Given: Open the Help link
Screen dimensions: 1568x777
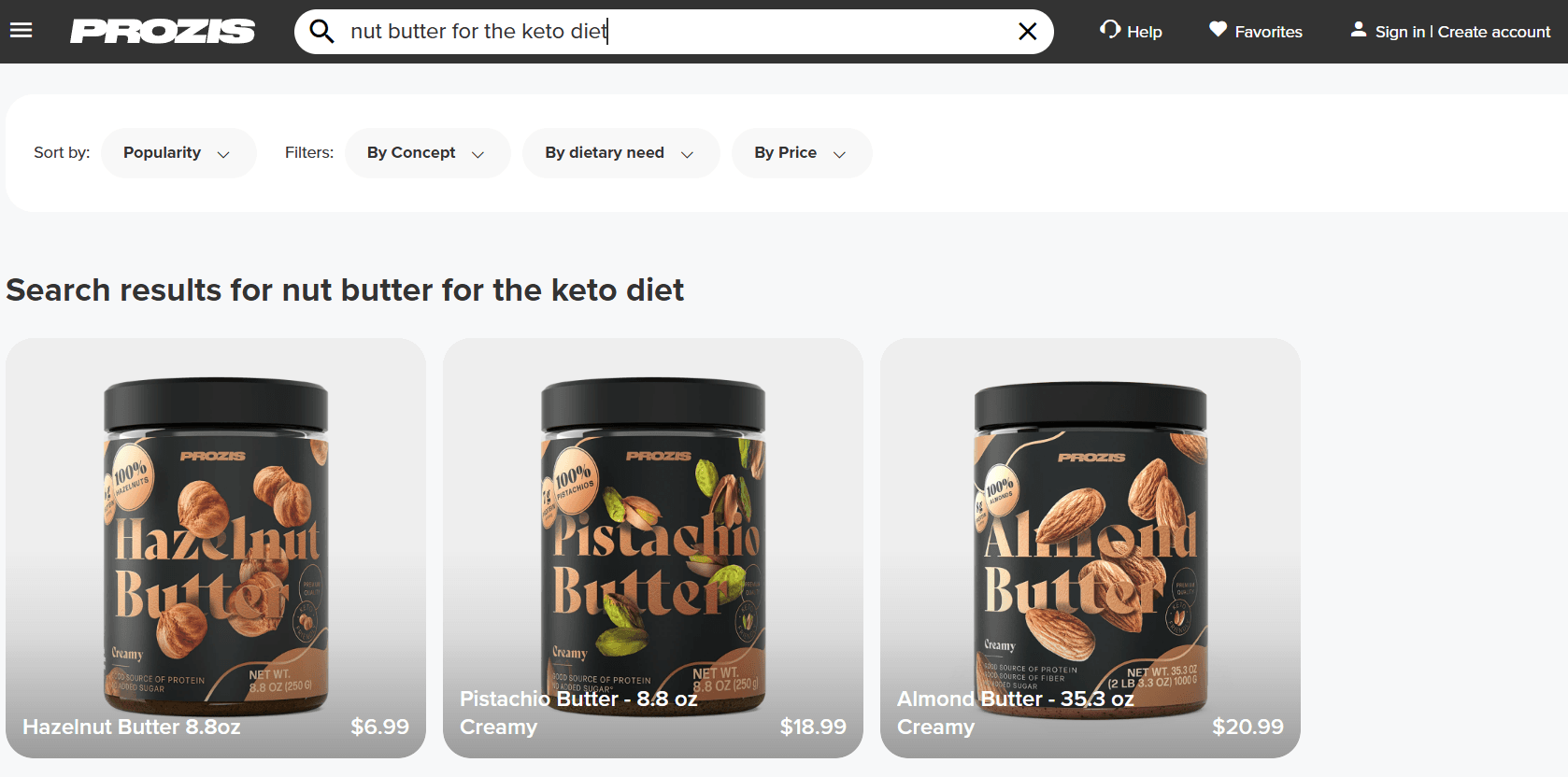Looking at the screenshot, I should point(1144,32).
